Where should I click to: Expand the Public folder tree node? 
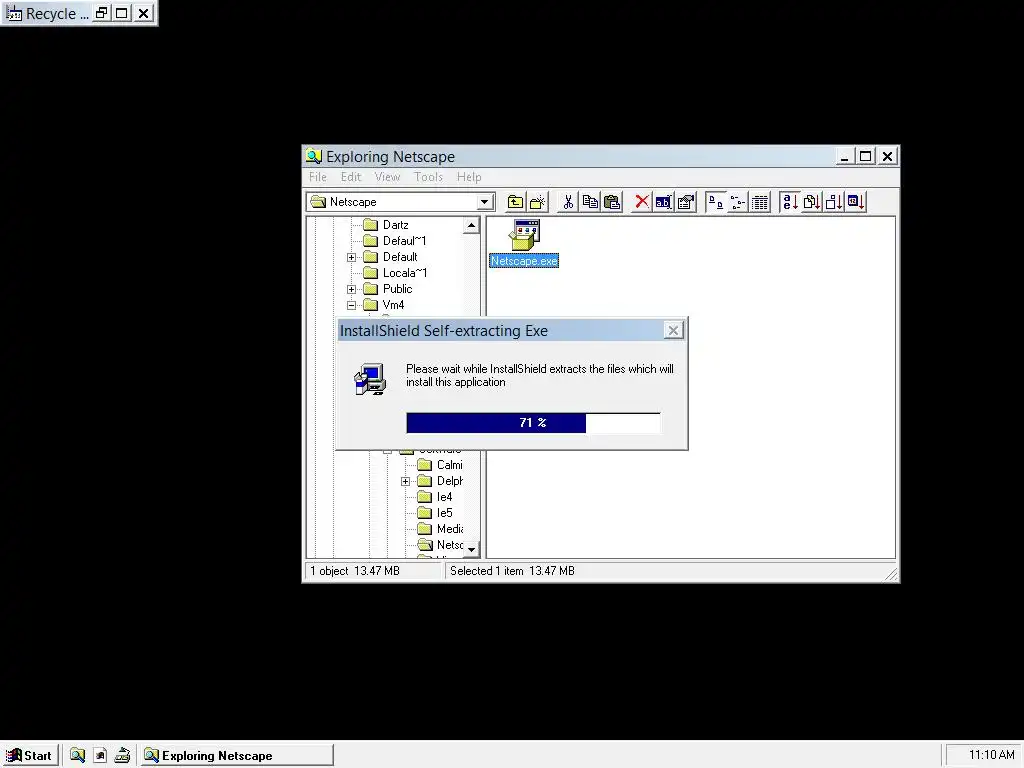tap(351, 289)
